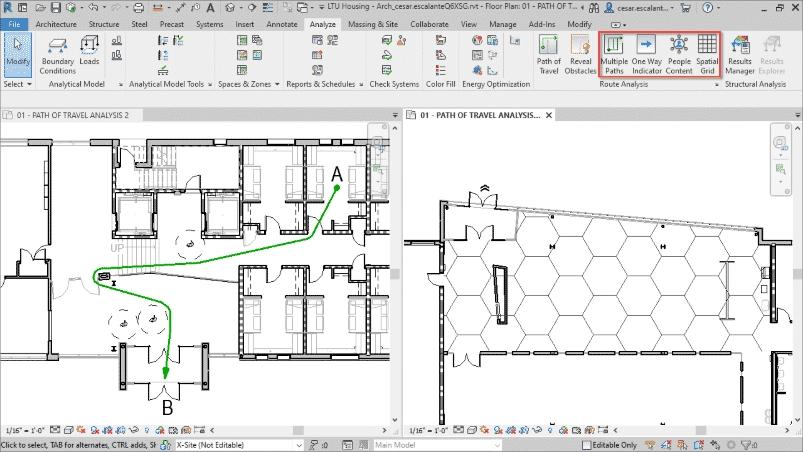Open the Results Manager
Viewport: 803px width, 452px height.
(739, 53)
